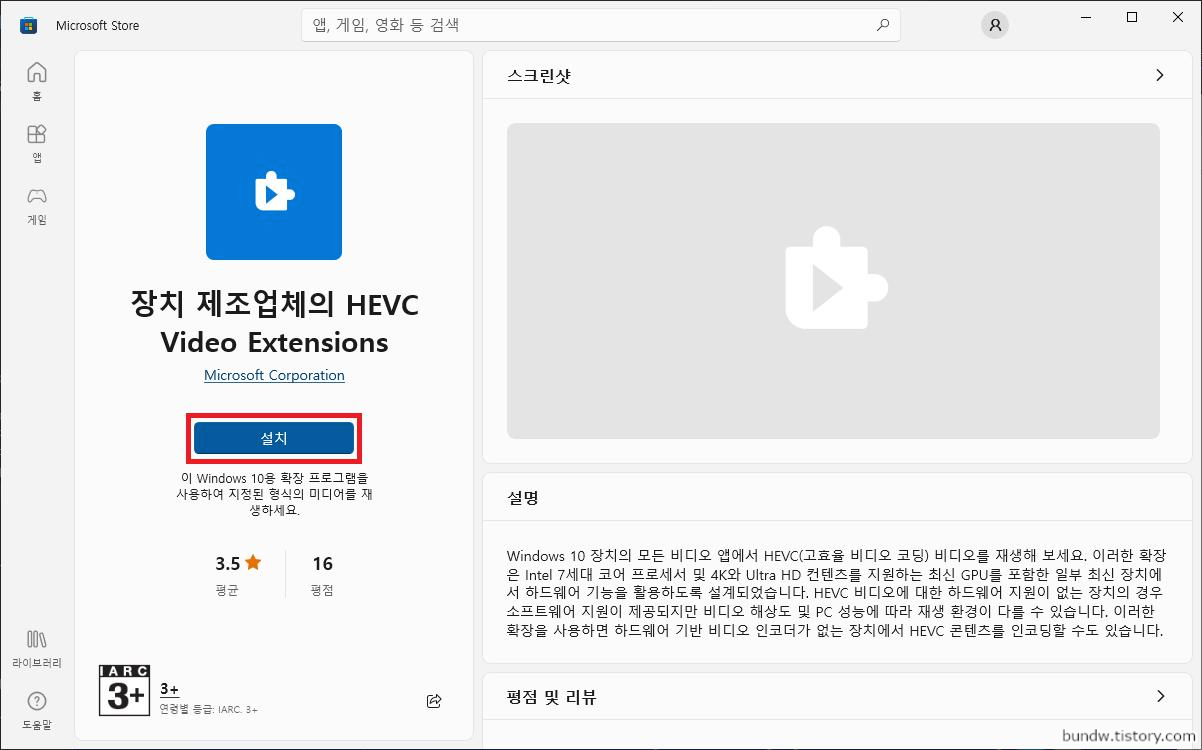Open the Apps (앱) sidebar section
The height and width of the screenshot is (750, 1202).
[37, 143]
